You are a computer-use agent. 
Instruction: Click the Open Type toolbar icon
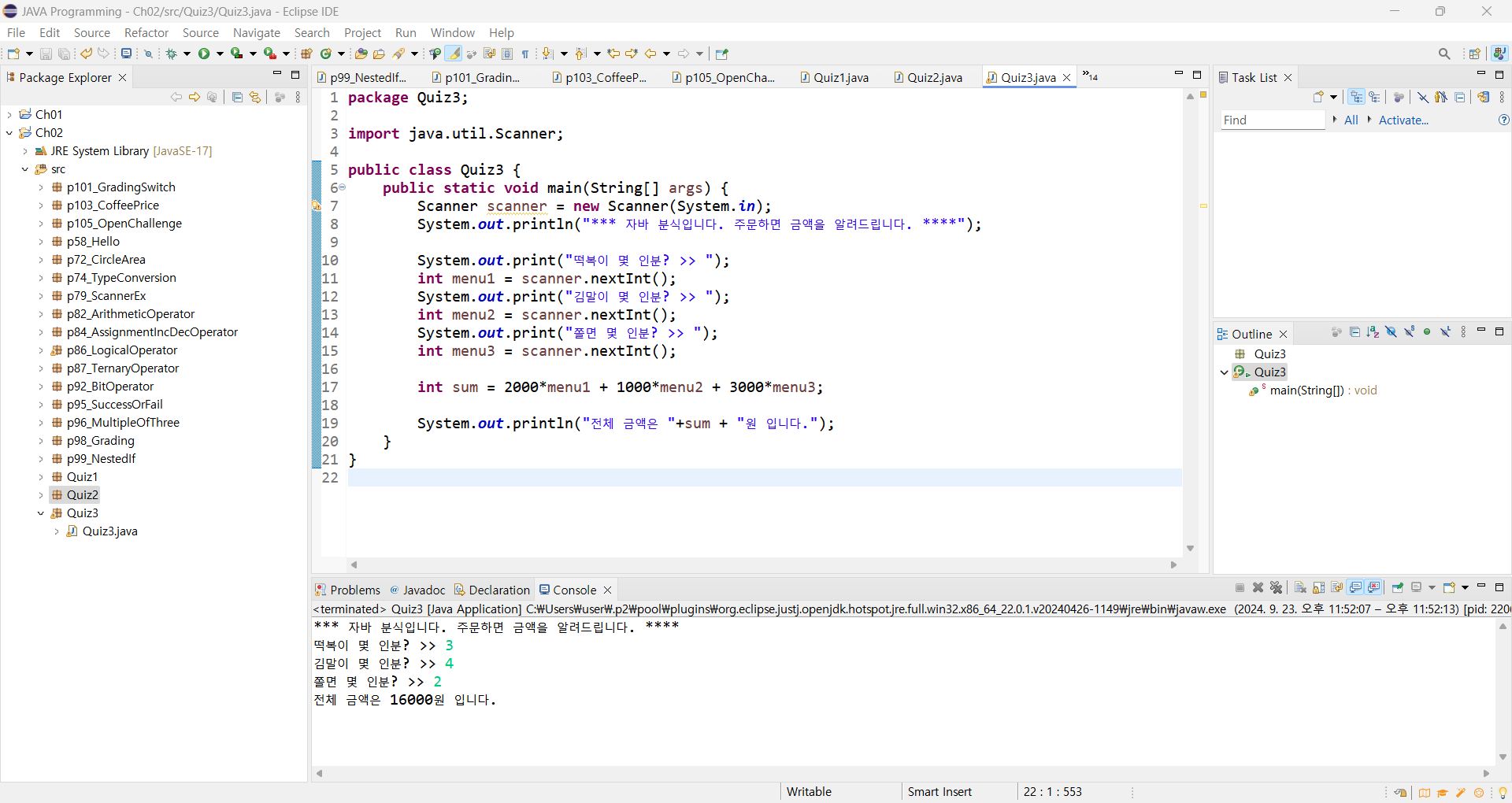coord(361,54)
